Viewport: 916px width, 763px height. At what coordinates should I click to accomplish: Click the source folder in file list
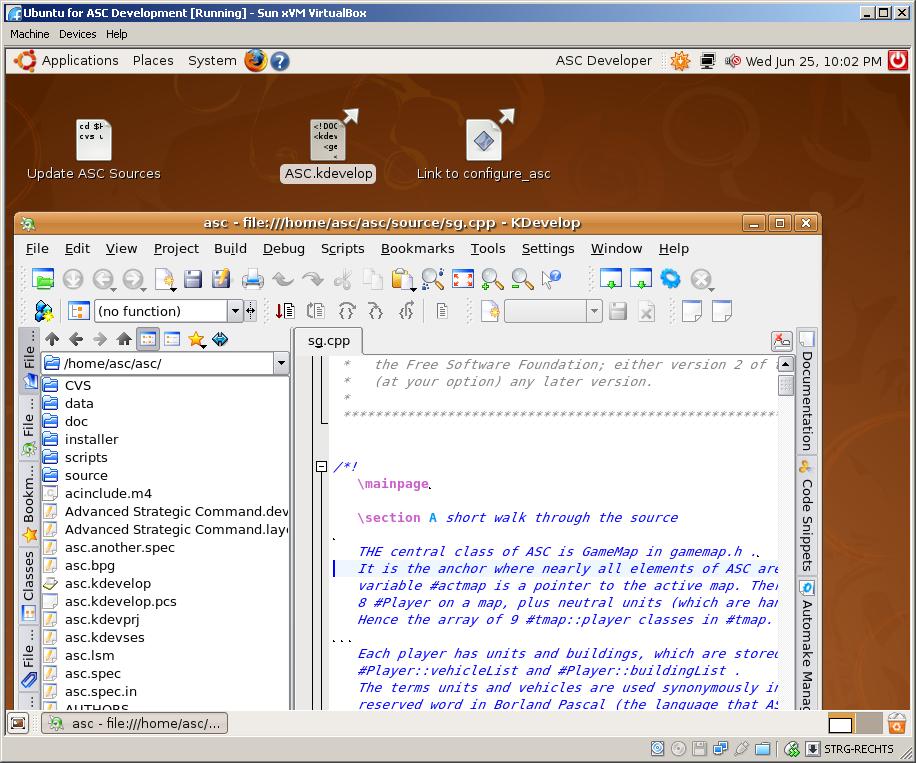point(86,476)
